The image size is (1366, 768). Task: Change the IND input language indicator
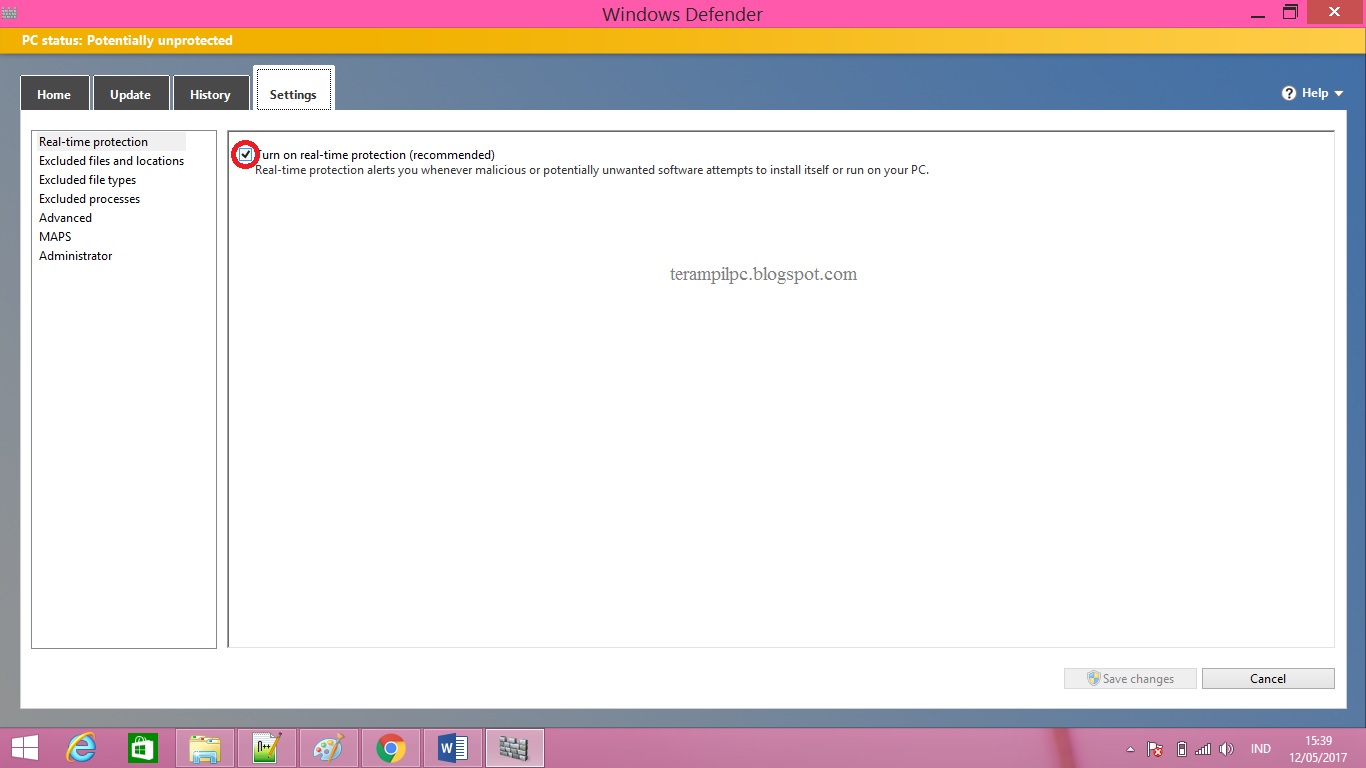pos(1261,749)
